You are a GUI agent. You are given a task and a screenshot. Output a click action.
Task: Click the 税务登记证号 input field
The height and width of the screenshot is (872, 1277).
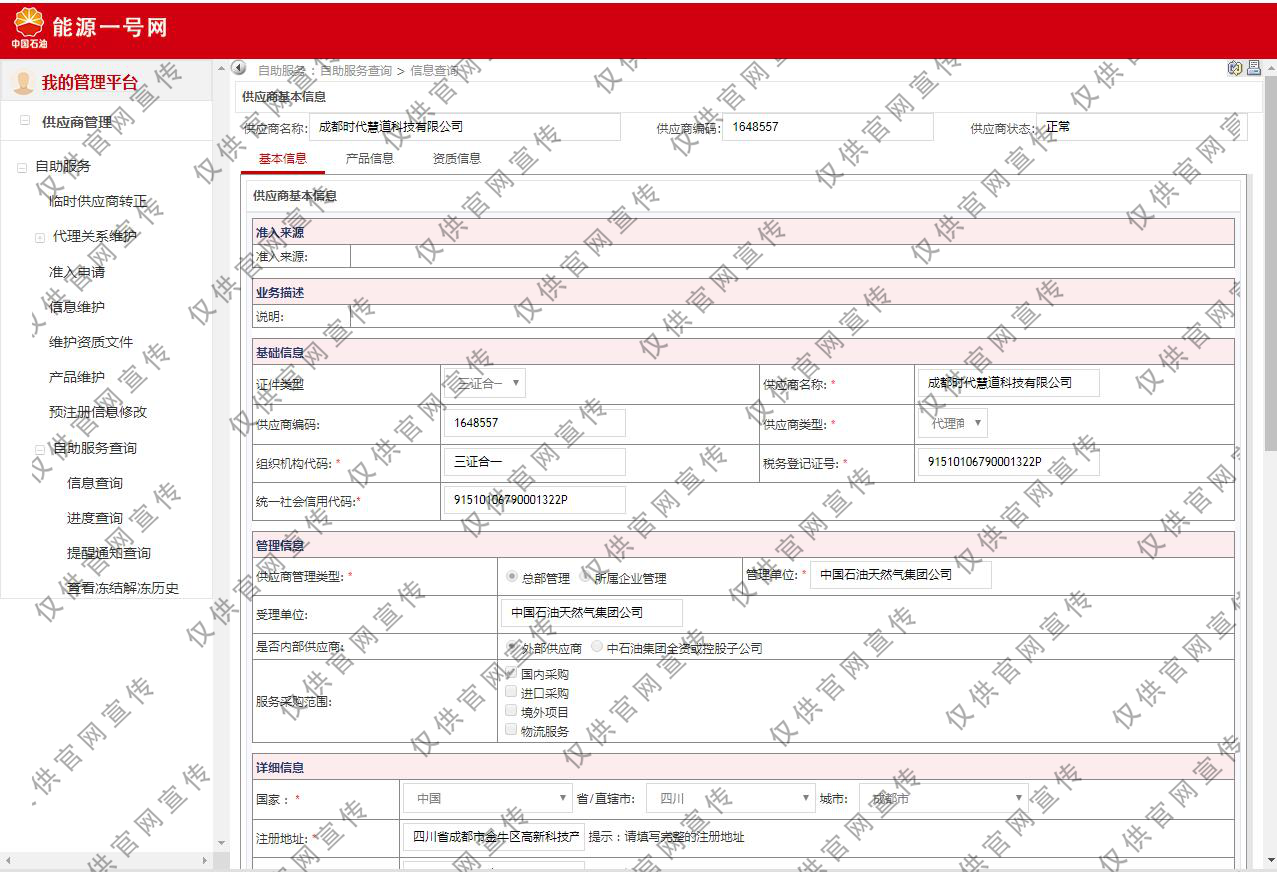(1008, 462)
